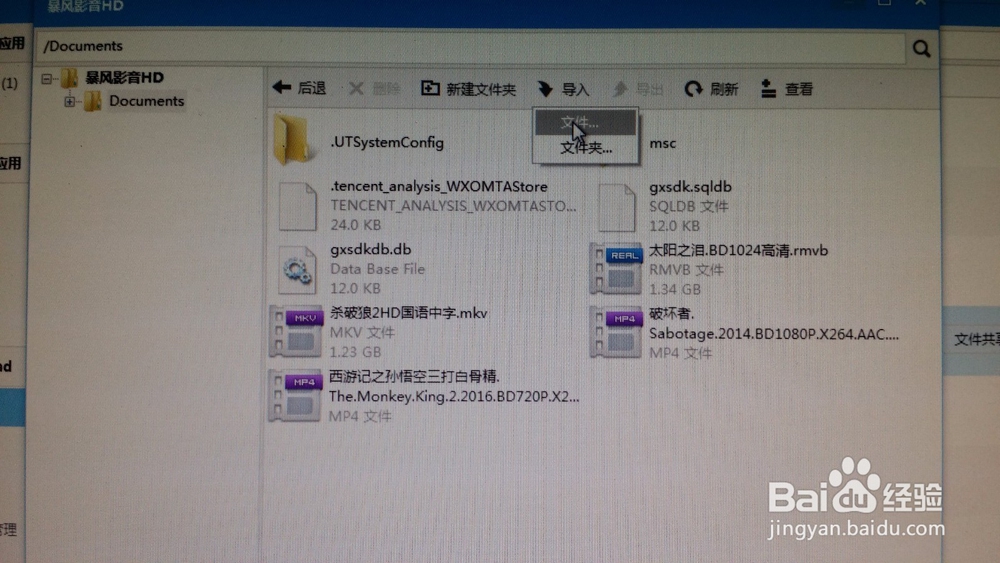Viewport: 1000px width, 563px height.
Task: Expand the Documents tree node
Action: click(70, 101)
